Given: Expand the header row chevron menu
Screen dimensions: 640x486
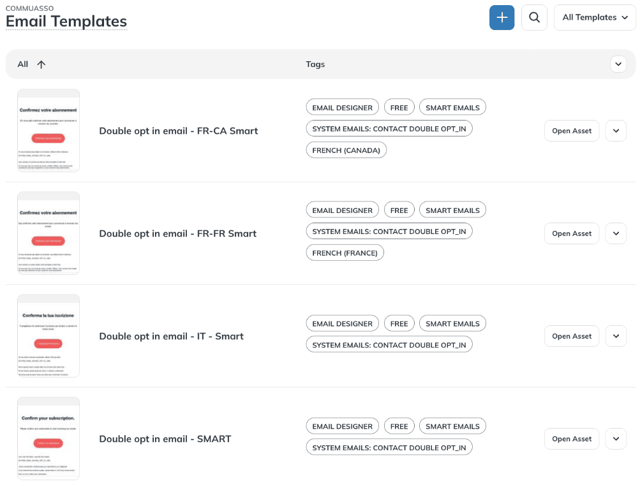Looking at the screenshot, I should pyautogui.click(x=618, y=64).
